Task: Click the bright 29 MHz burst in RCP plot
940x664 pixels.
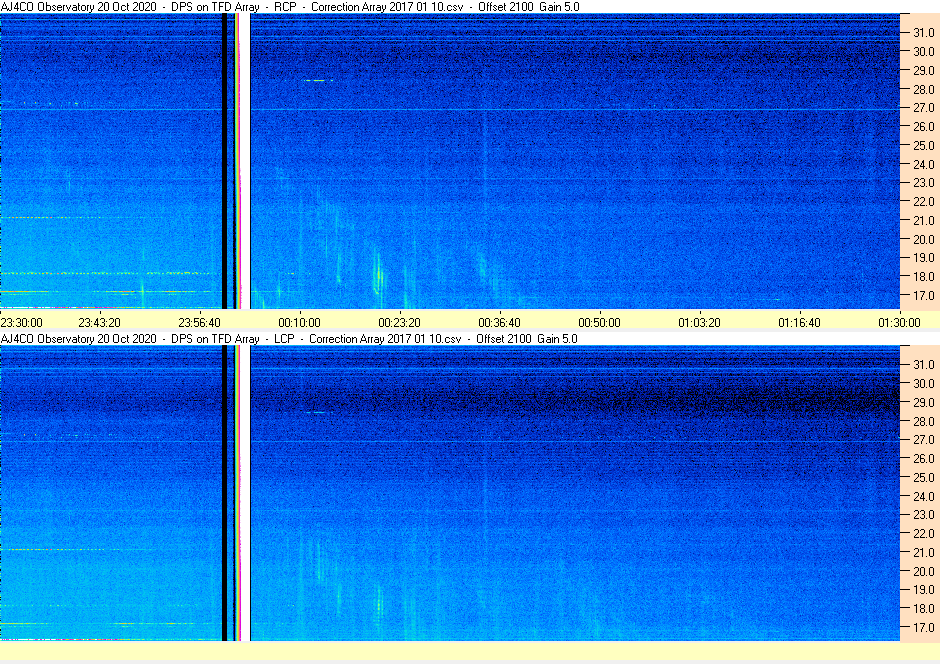Action: click(x=316, y=80)
